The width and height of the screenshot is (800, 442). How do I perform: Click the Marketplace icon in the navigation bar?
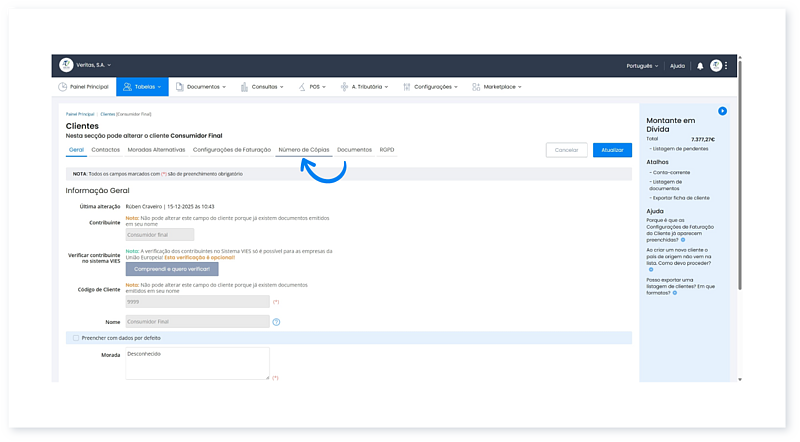[x=476, y=87]
